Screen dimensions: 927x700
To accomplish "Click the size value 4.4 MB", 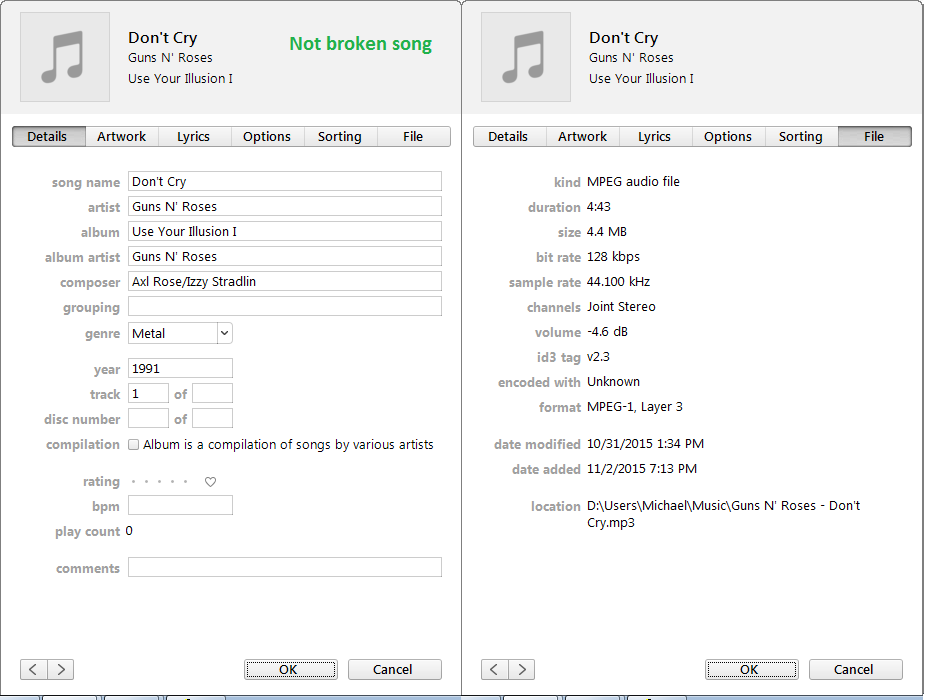I will (607, 232).
